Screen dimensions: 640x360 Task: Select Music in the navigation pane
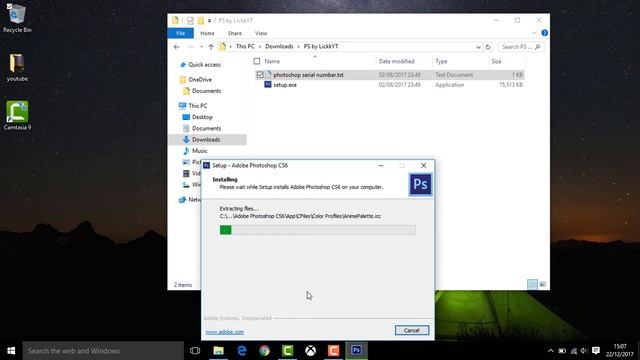[x=200, y=151]
